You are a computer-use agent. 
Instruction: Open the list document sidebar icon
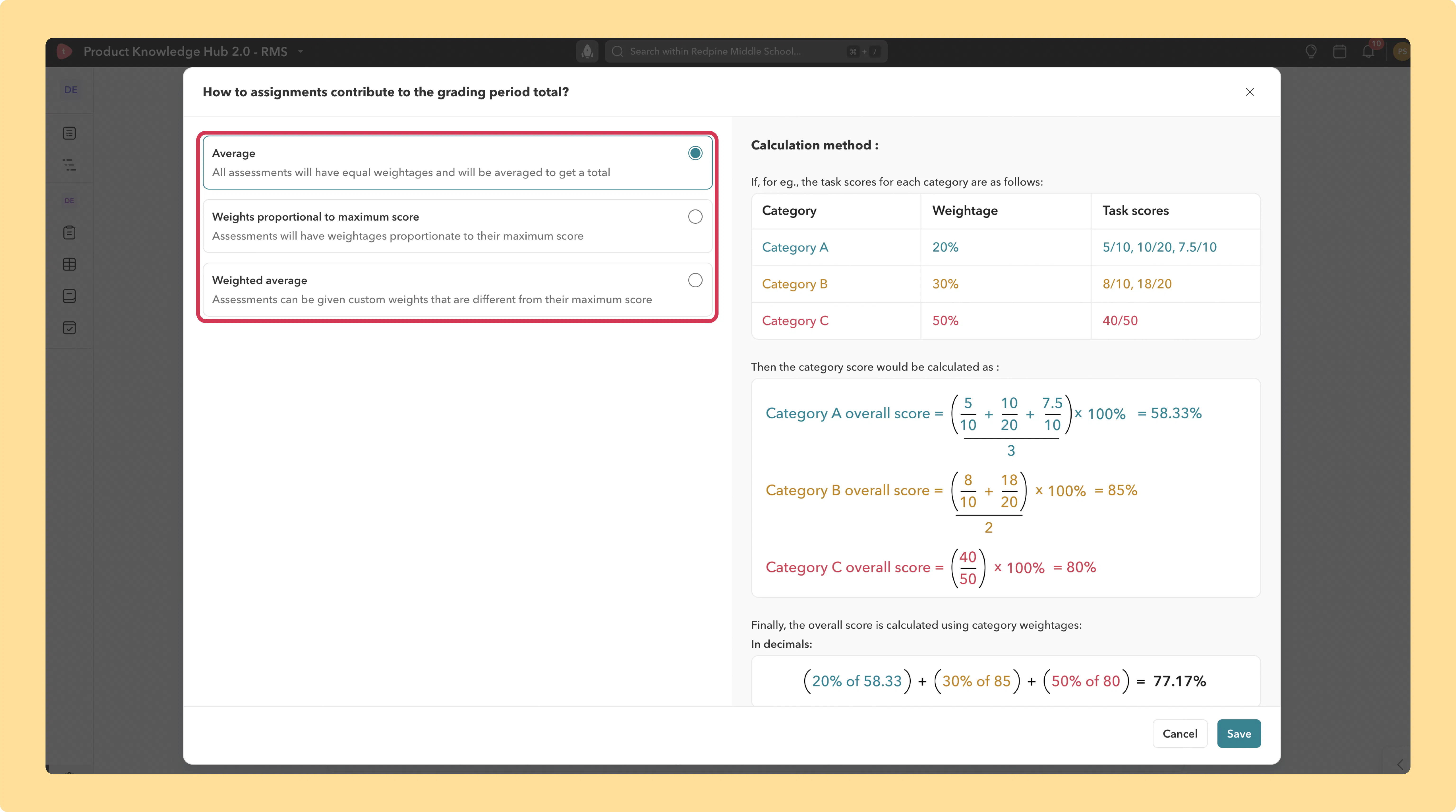click(x=69, y=133)
